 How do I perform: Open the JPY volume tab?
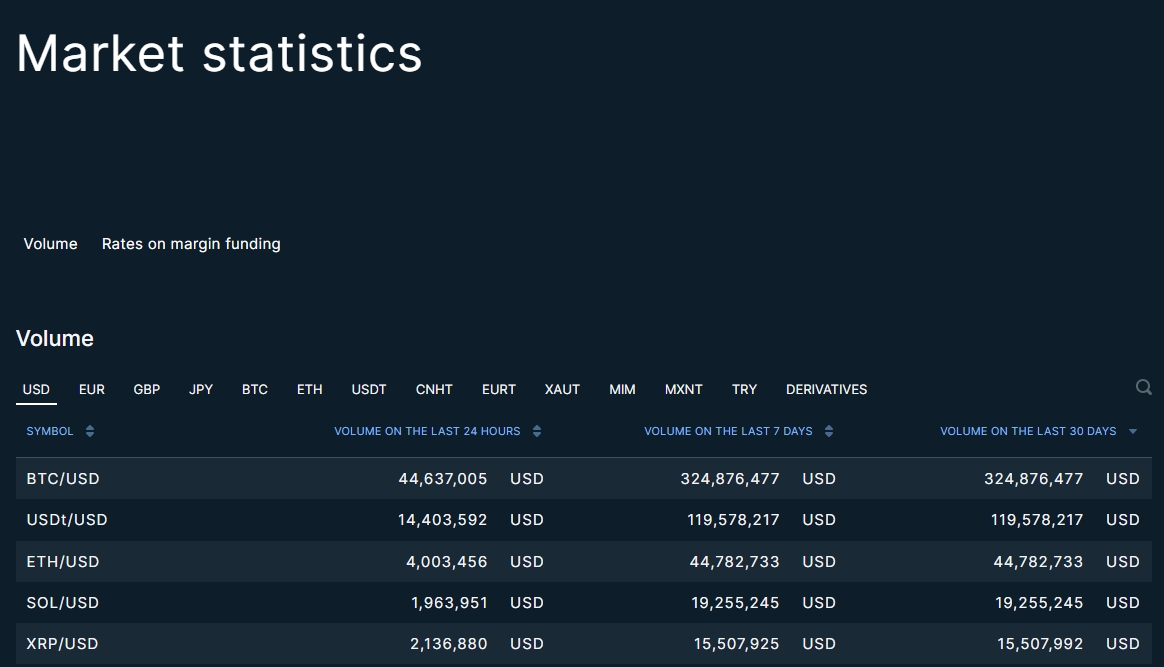point(201,389)
